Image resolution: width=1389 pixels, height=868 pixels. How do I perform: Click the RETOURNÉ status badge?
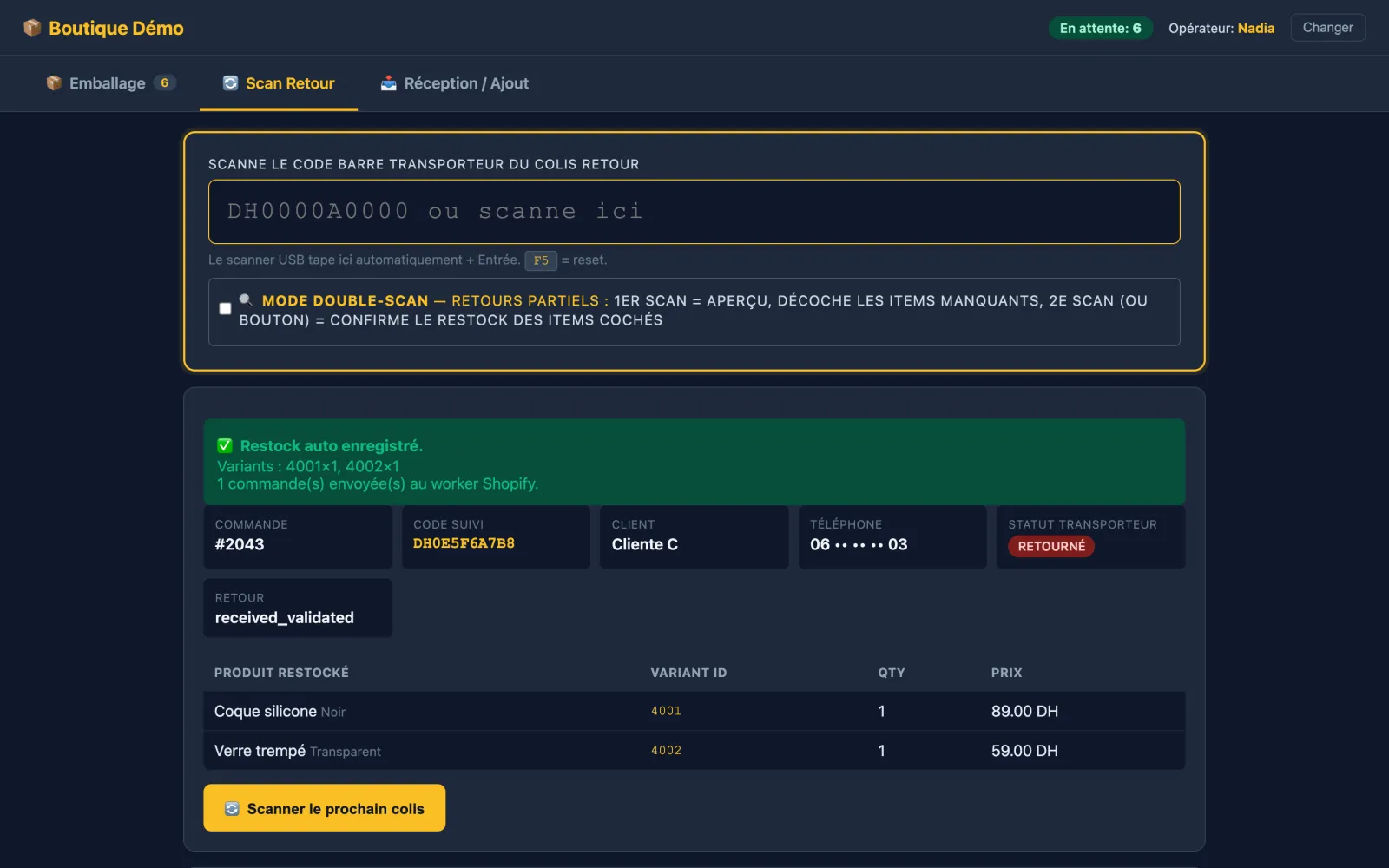[x=1051, y=546]
